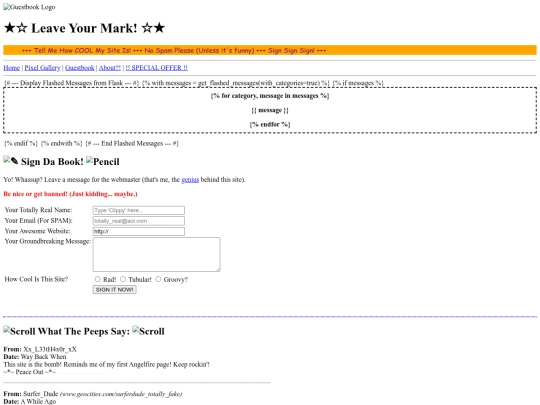Open the !! SPECIAL OFFER !! link
Screen dimensions: 540x405
(157, 68)
